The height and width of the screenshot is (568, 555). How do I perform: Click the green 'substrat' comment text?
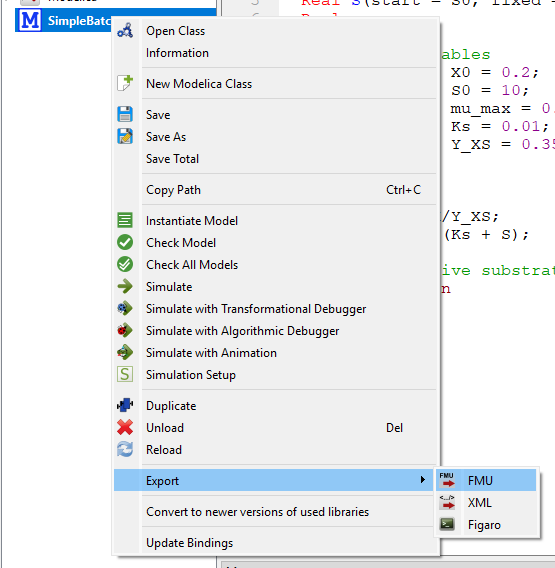[x=518, y=271]
